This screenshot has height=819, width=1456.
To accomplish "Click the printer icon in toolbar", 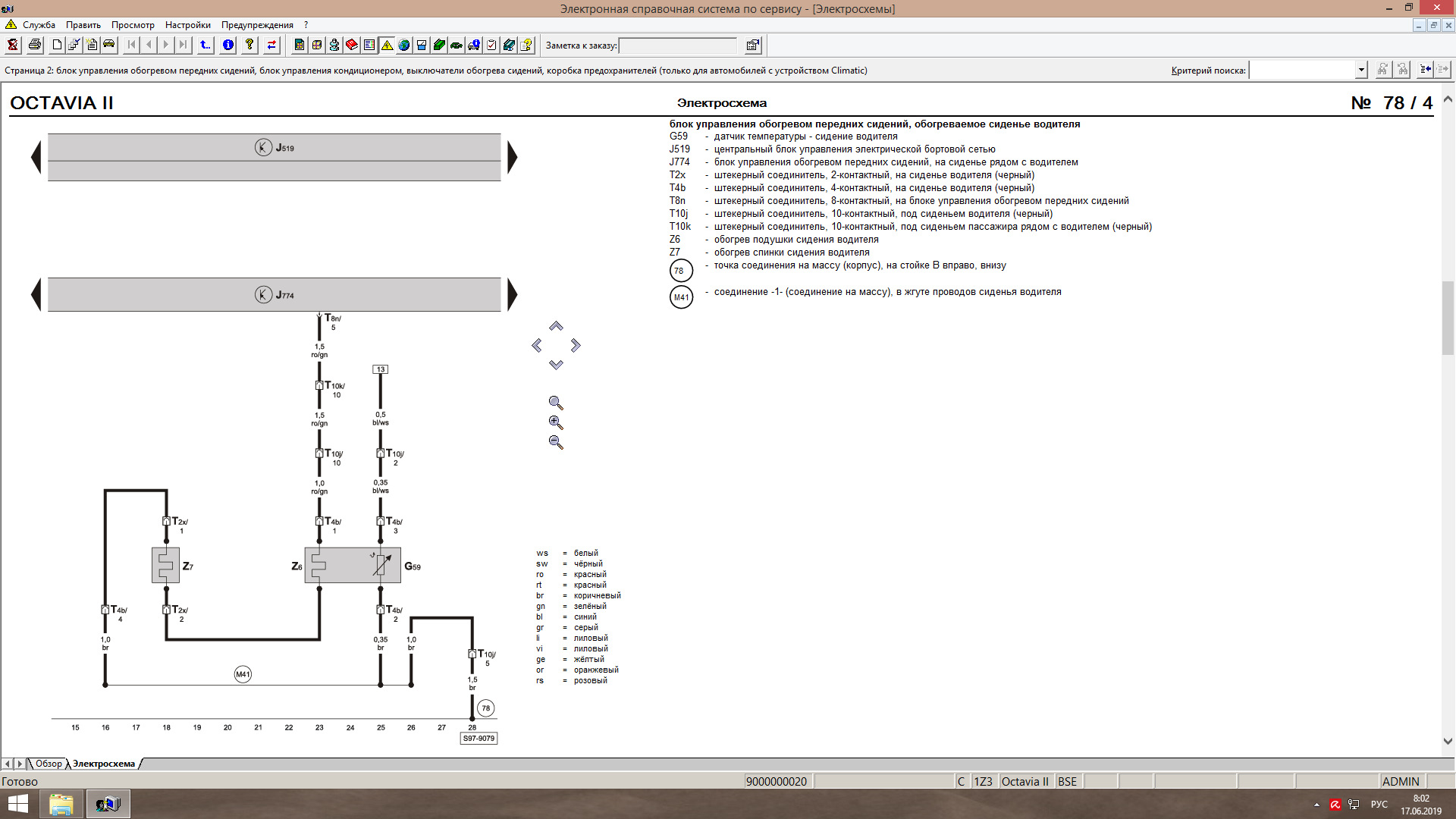I will tap(35, 45).
